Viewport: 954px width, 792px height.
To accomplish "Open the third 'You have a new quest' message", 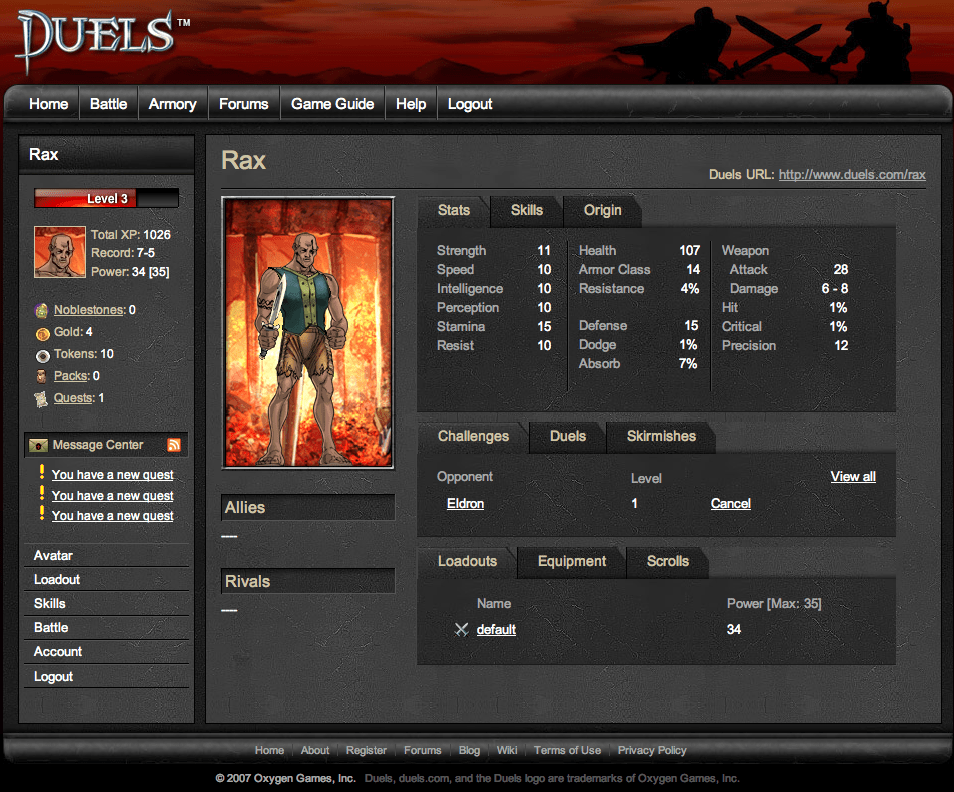I will (x=113, y=516).
